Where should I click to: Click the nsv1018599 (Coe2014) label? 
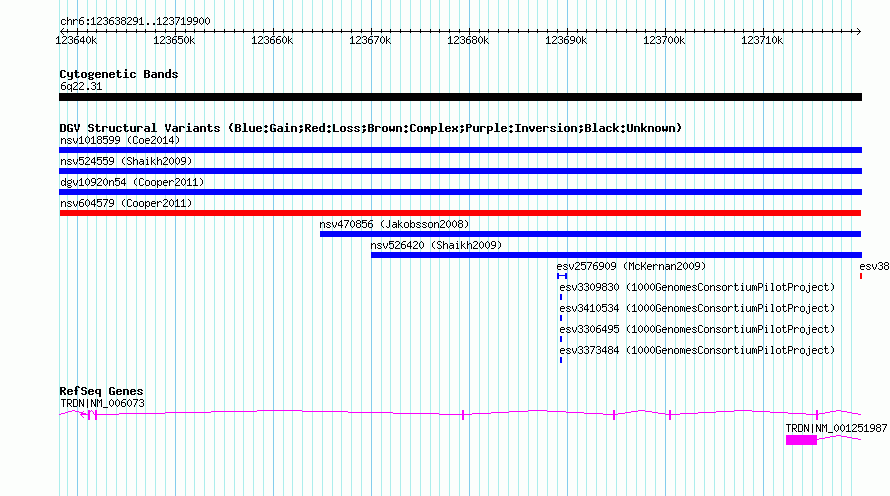pos(120,140)
